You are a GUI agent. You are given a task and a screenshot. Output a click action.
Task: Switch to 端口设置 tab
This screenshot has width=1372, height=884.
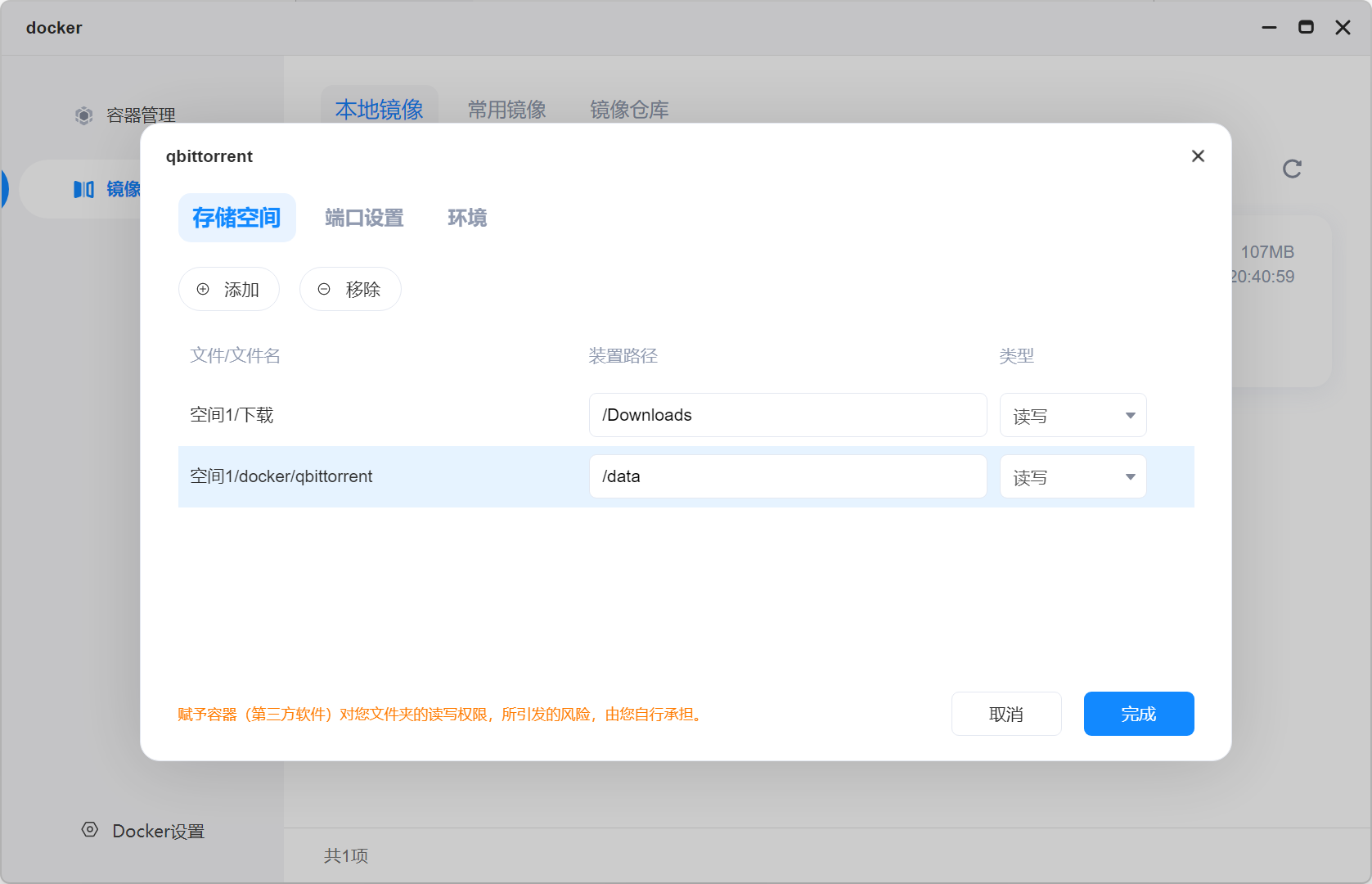(364, 218)
